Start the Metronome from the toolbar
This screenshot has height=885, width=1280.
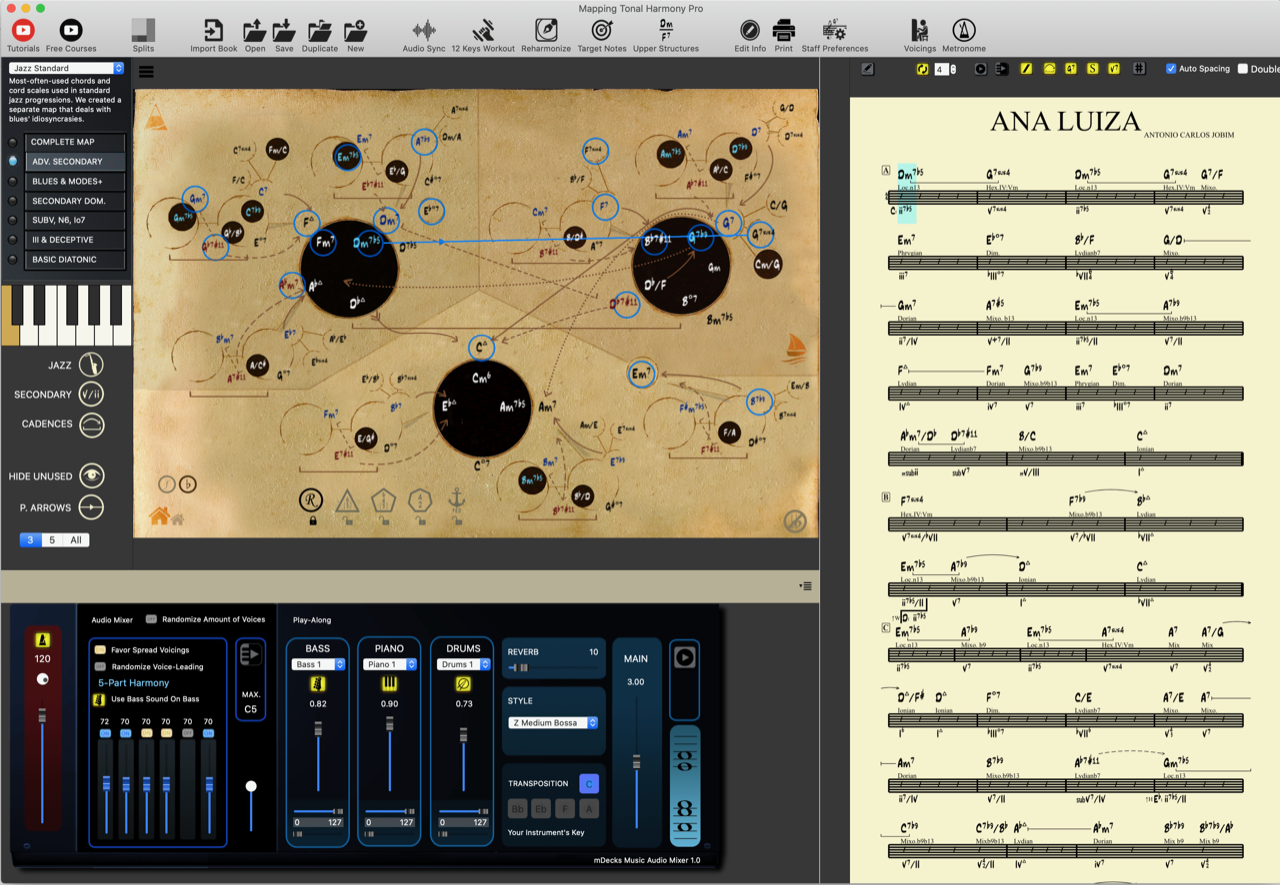coord(963,30)
